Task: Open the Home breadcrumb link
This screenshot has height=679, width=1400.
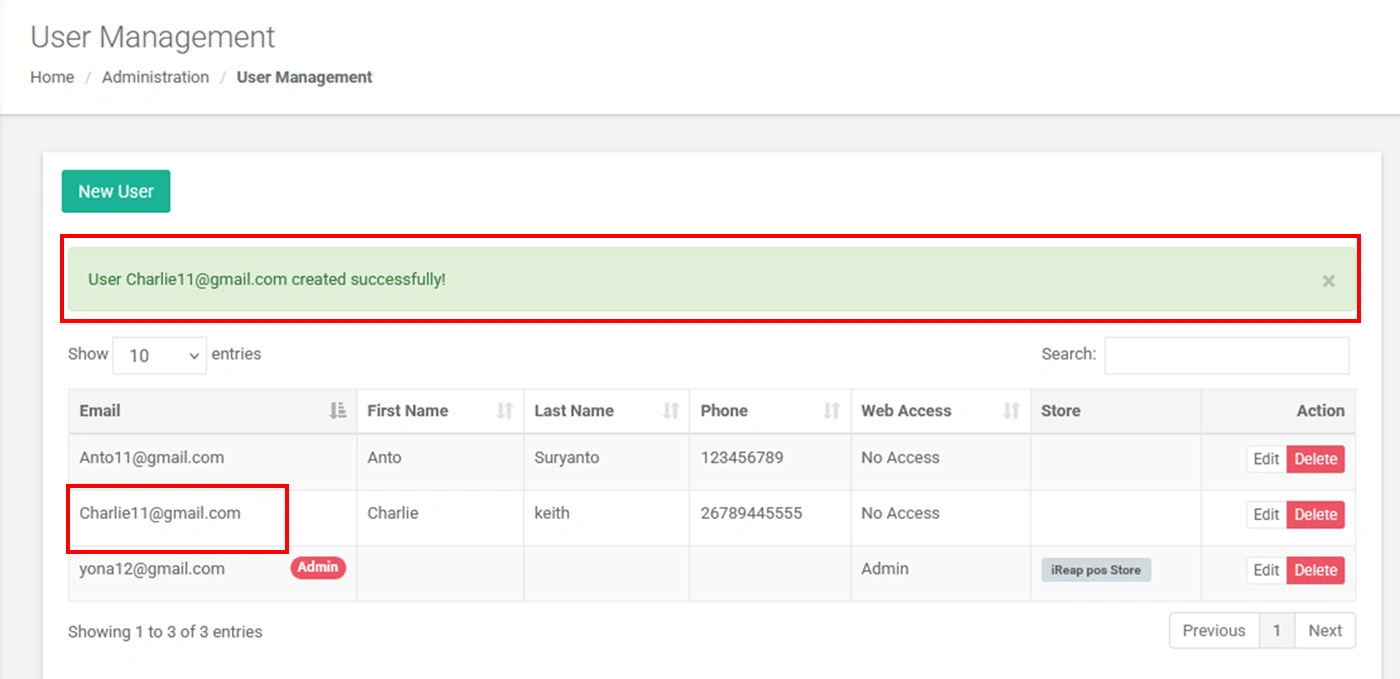Action: (52, 77)
